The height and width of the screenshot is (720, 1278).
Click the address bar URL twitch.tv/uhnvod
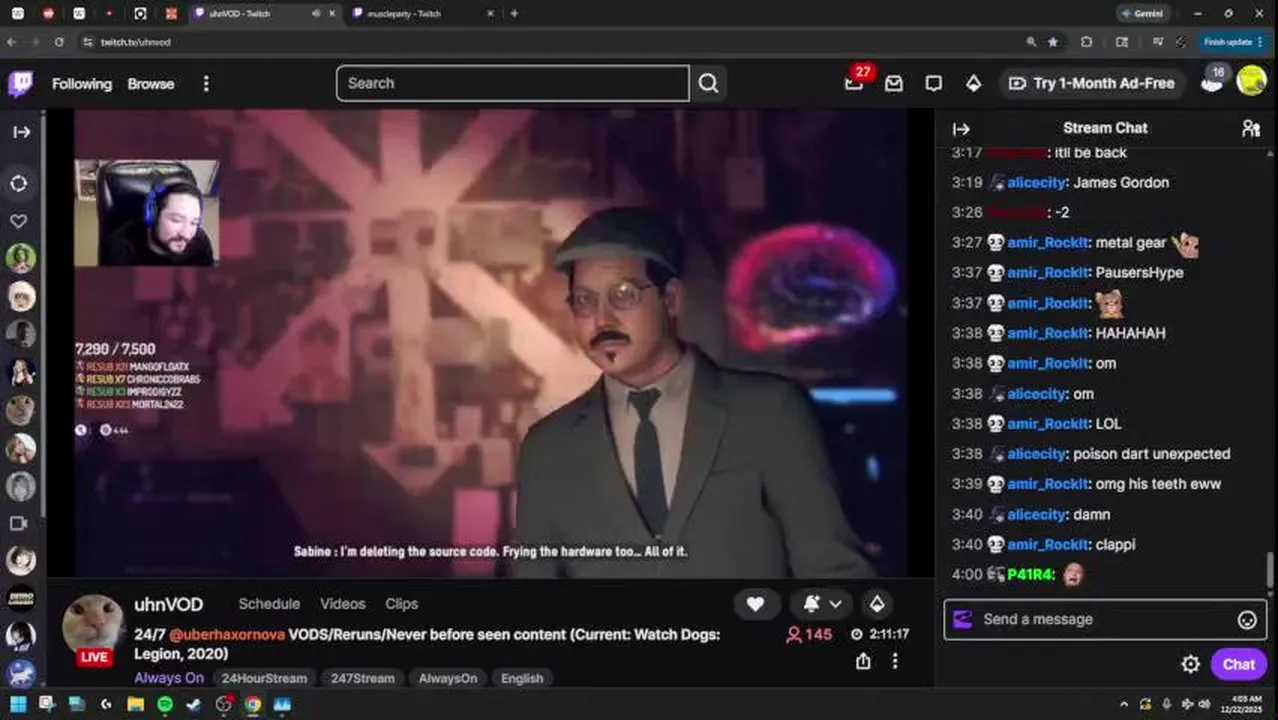(x=135, y=43)
